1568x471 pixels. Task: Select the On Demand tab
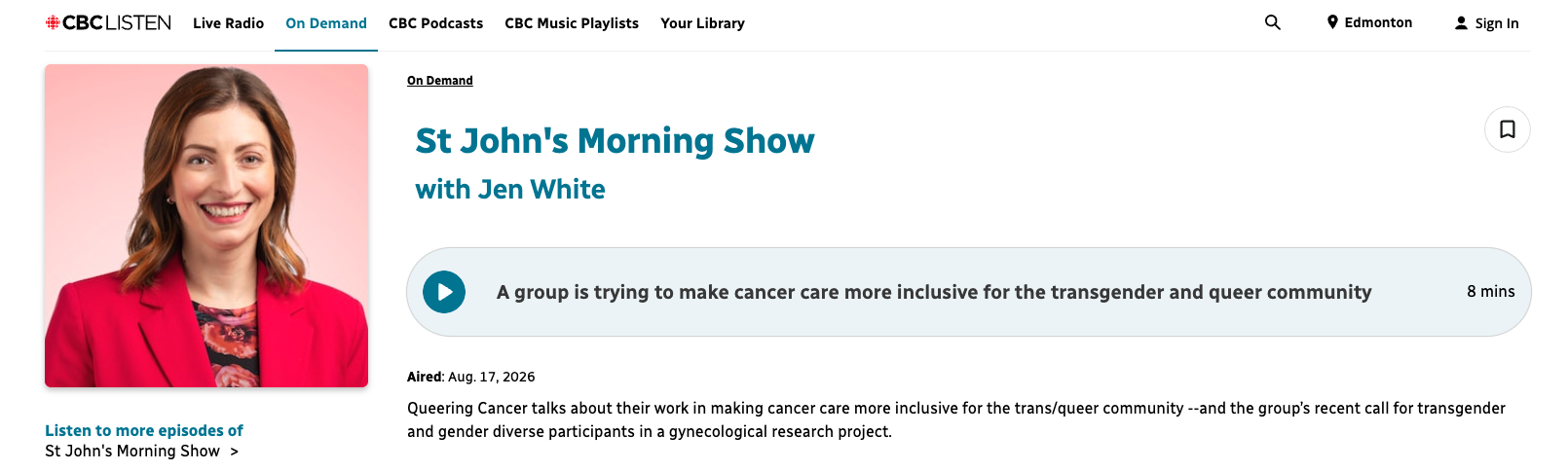pyautogui.click(x=326, y=23)
